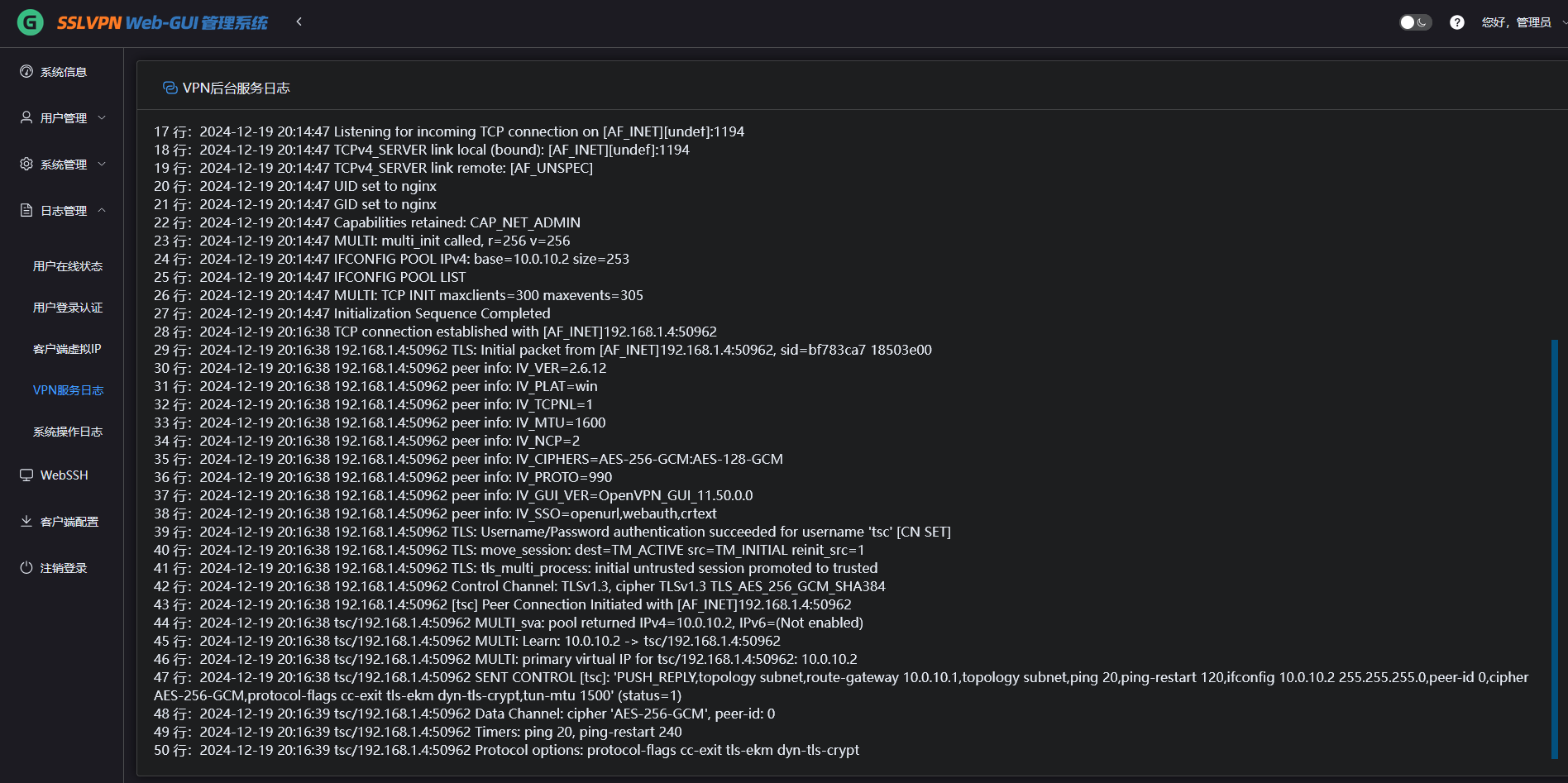
Task: Collapse the 日志管理 menu chevron
Action: [102, 210]
